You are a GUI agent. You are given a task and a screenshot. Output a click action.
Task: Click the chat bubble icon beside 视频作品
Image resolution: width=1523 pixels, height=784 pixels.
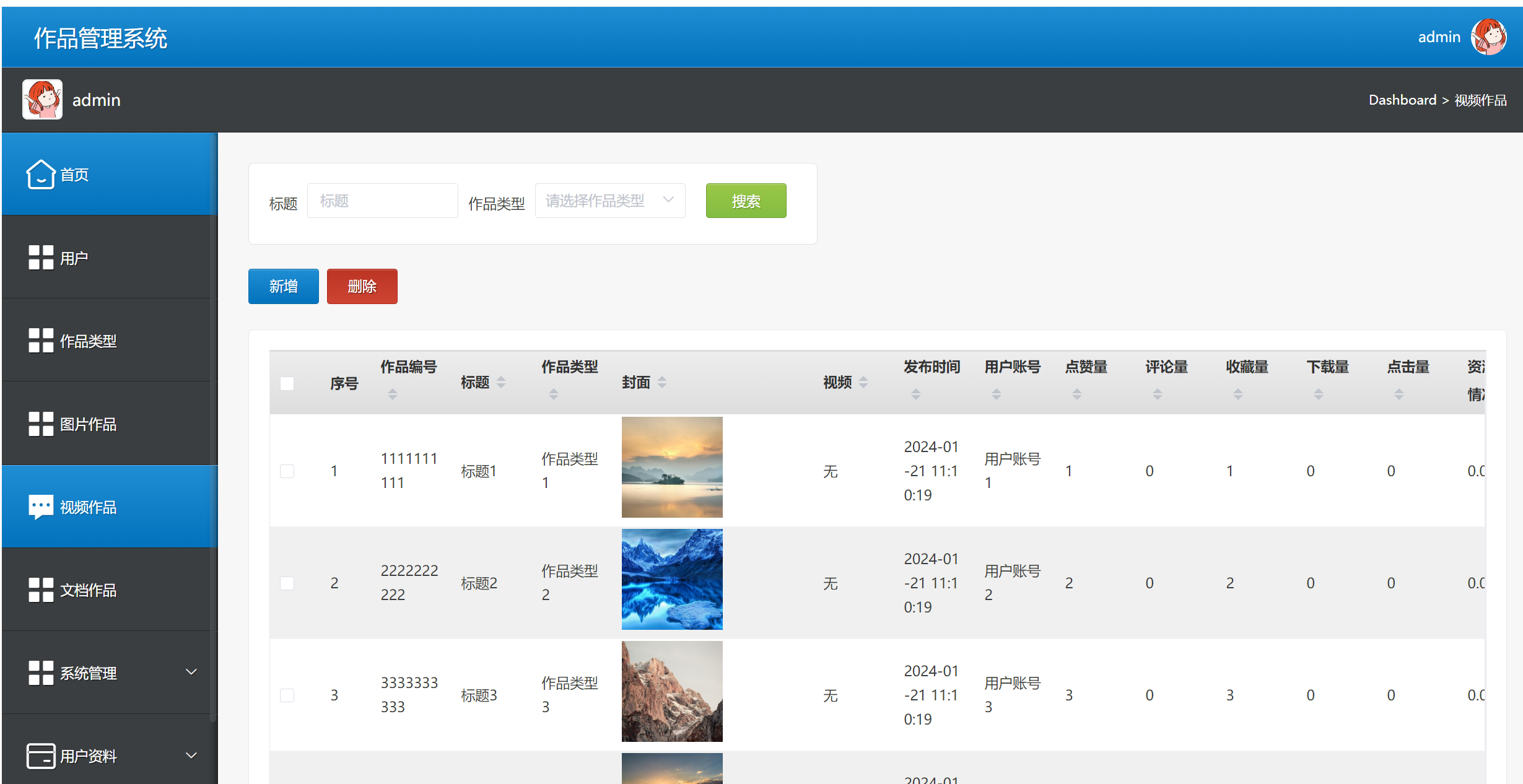click(41, 507)
